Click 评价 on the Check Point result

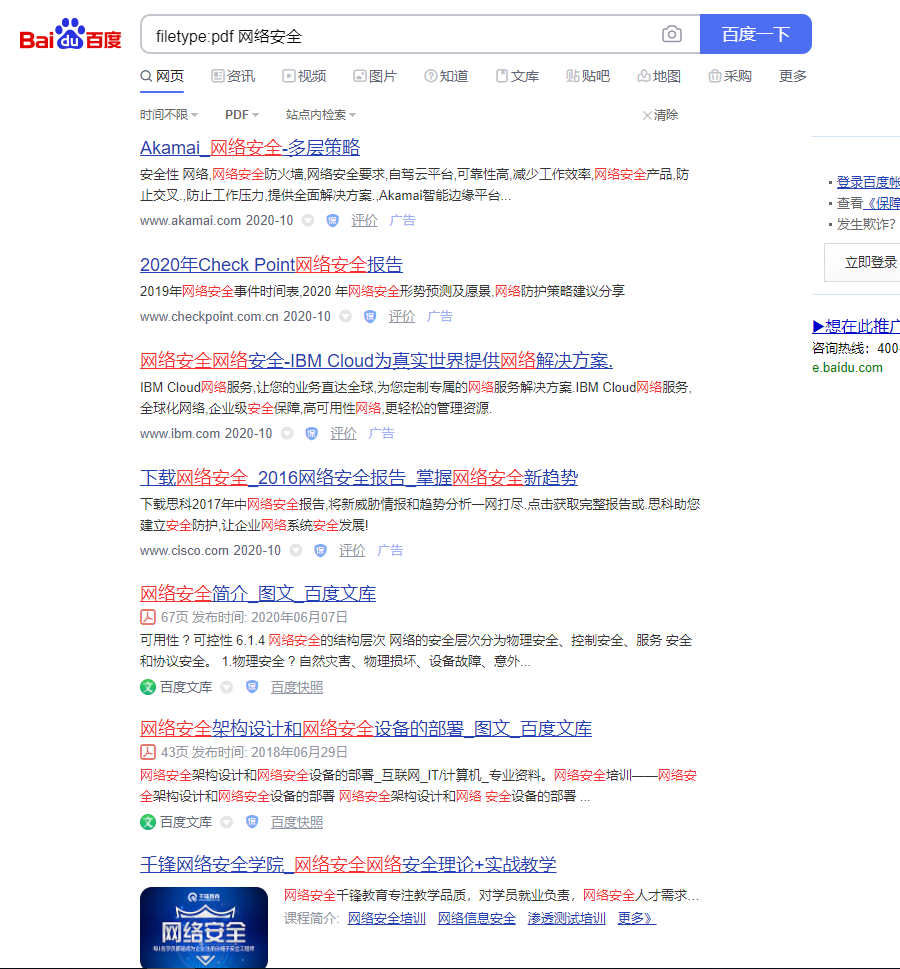(402, 316)
